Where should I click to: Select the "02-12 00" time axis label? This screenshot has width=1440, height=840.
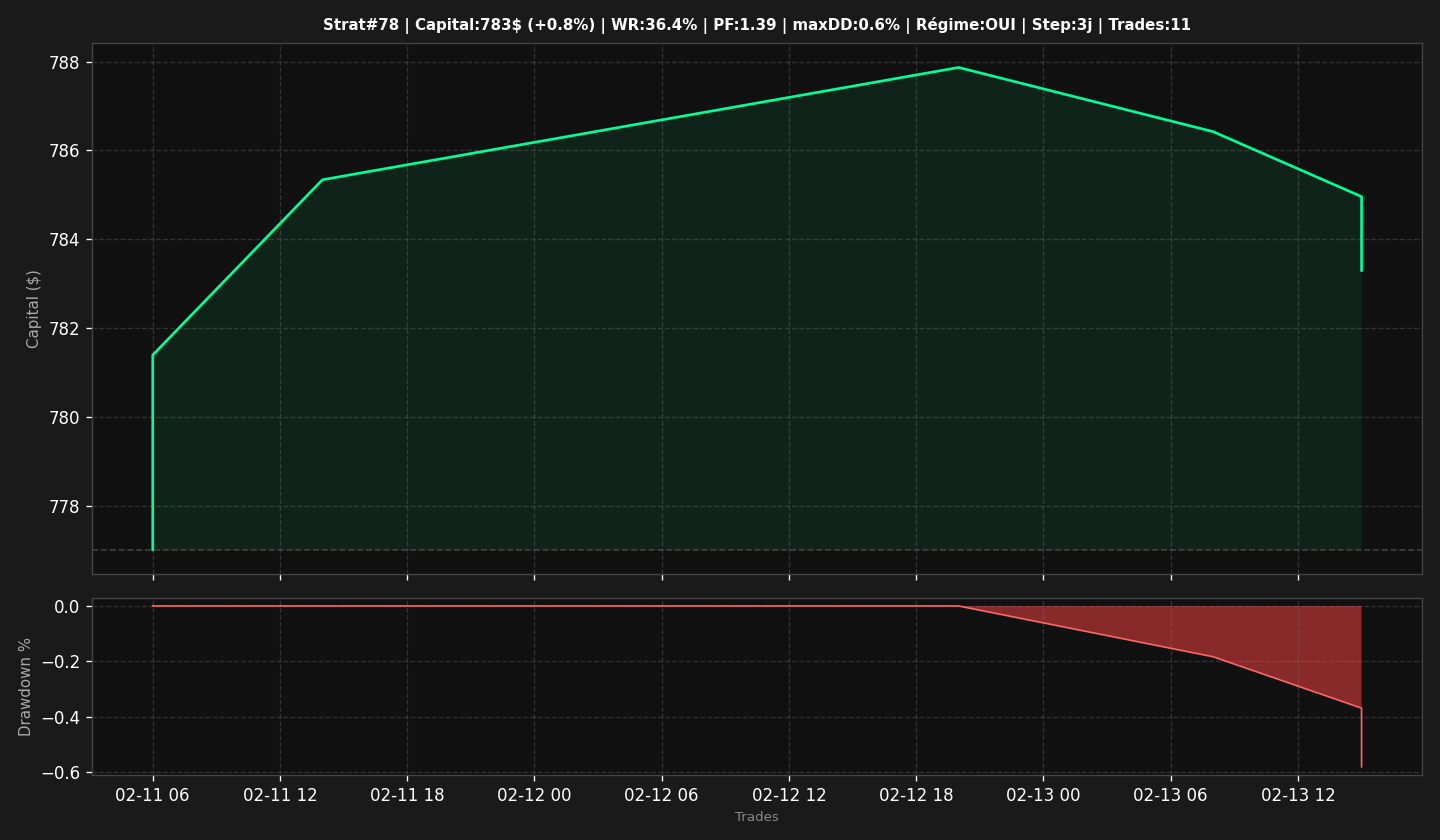(x=534, y=795)
